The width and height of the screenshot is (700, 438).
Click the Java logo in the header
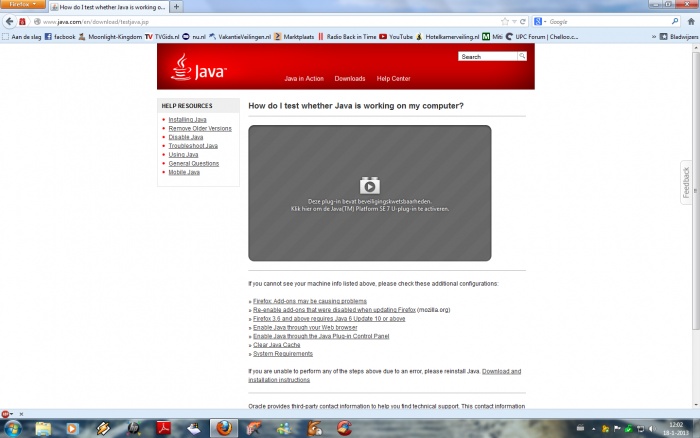pos(199,68)
